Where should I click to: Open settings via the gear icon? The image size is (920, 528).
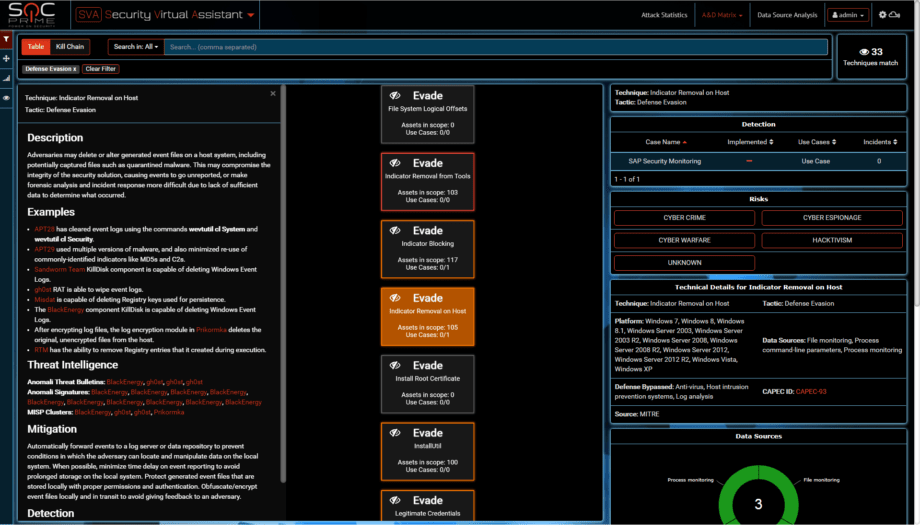point(883,15)
